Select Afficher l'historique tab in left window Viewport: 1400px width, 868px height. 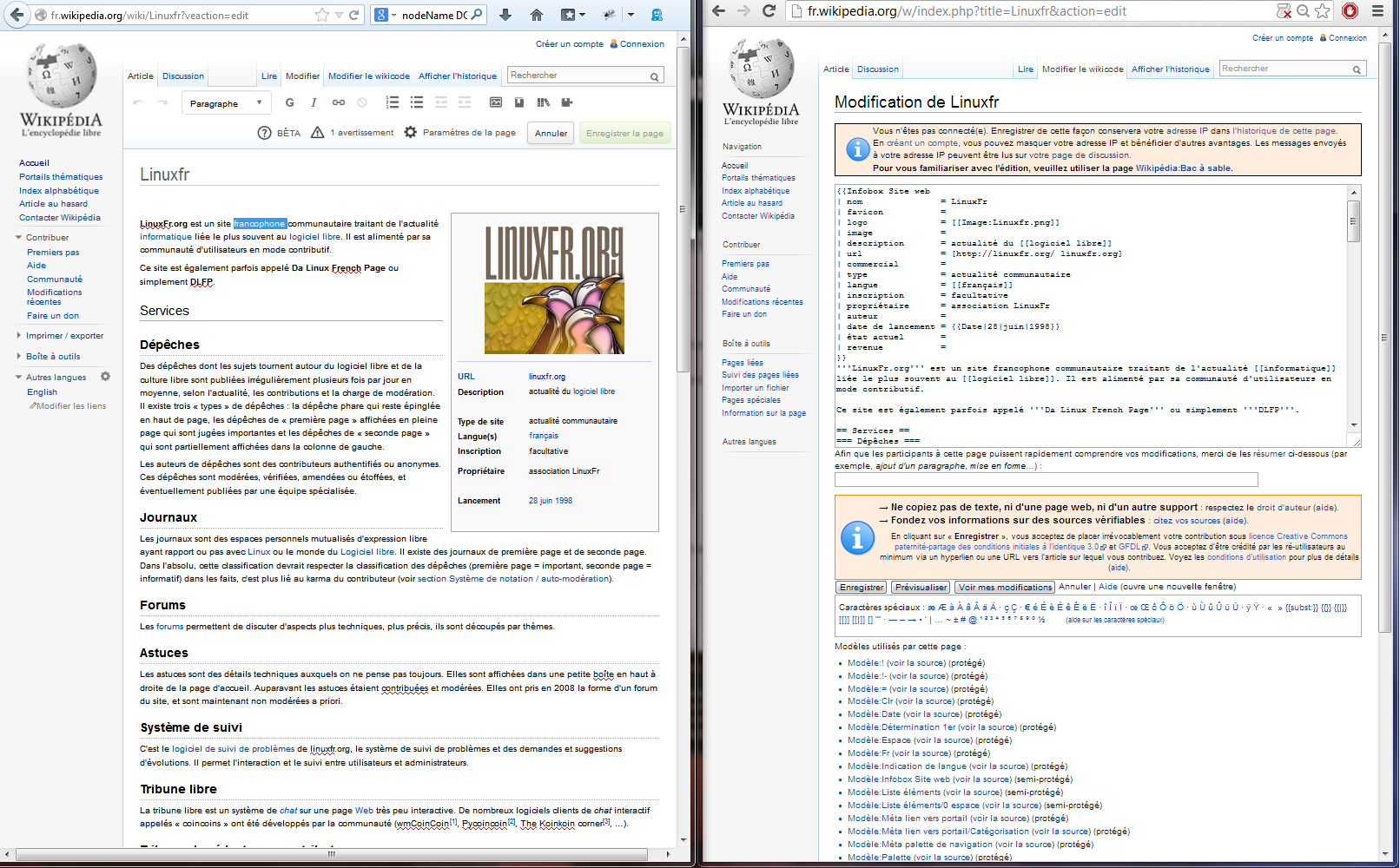point(458,76)
